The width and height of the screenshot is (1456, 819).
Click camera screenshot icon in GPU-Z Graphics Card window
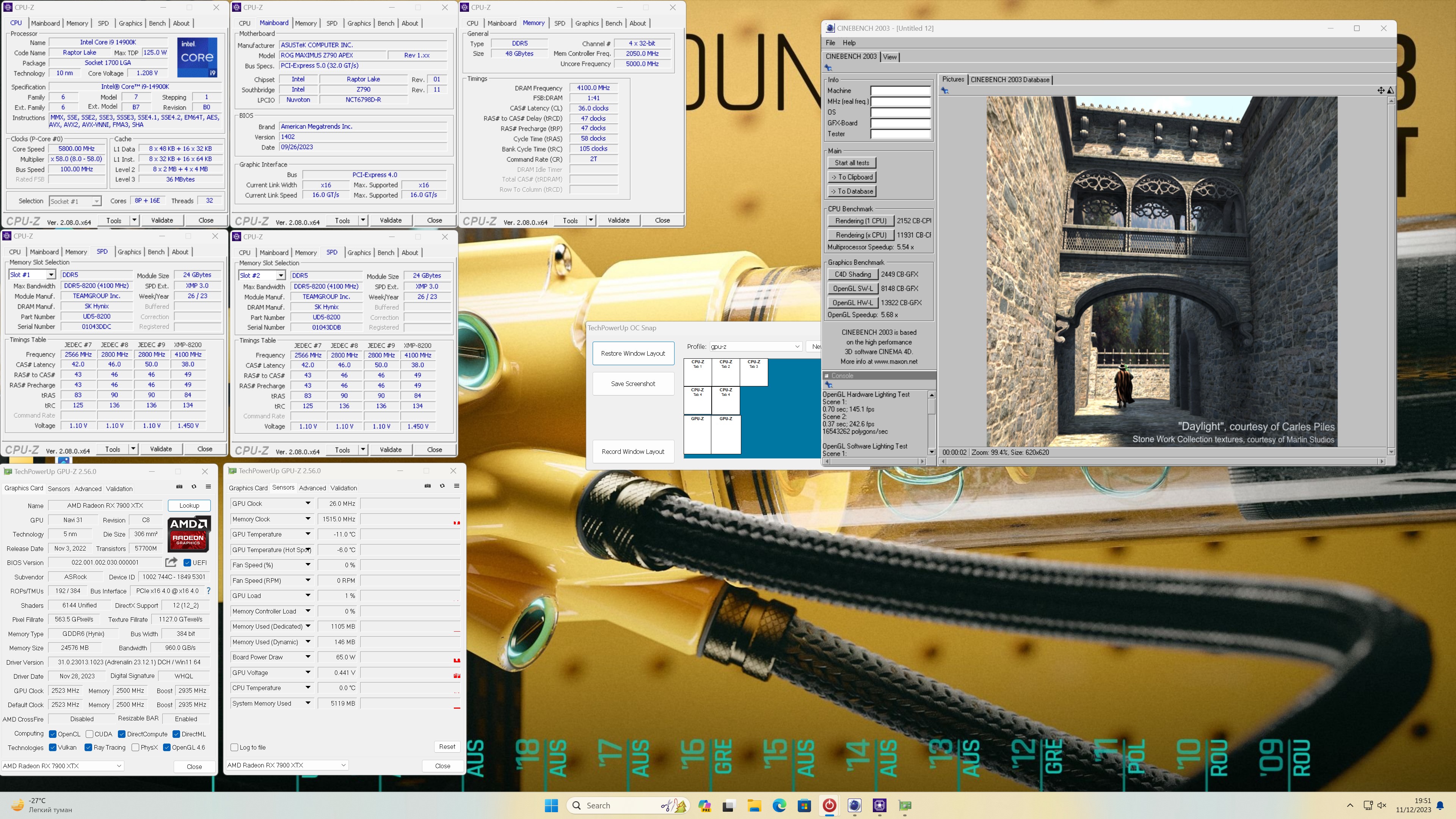click(x=179, y=486)
